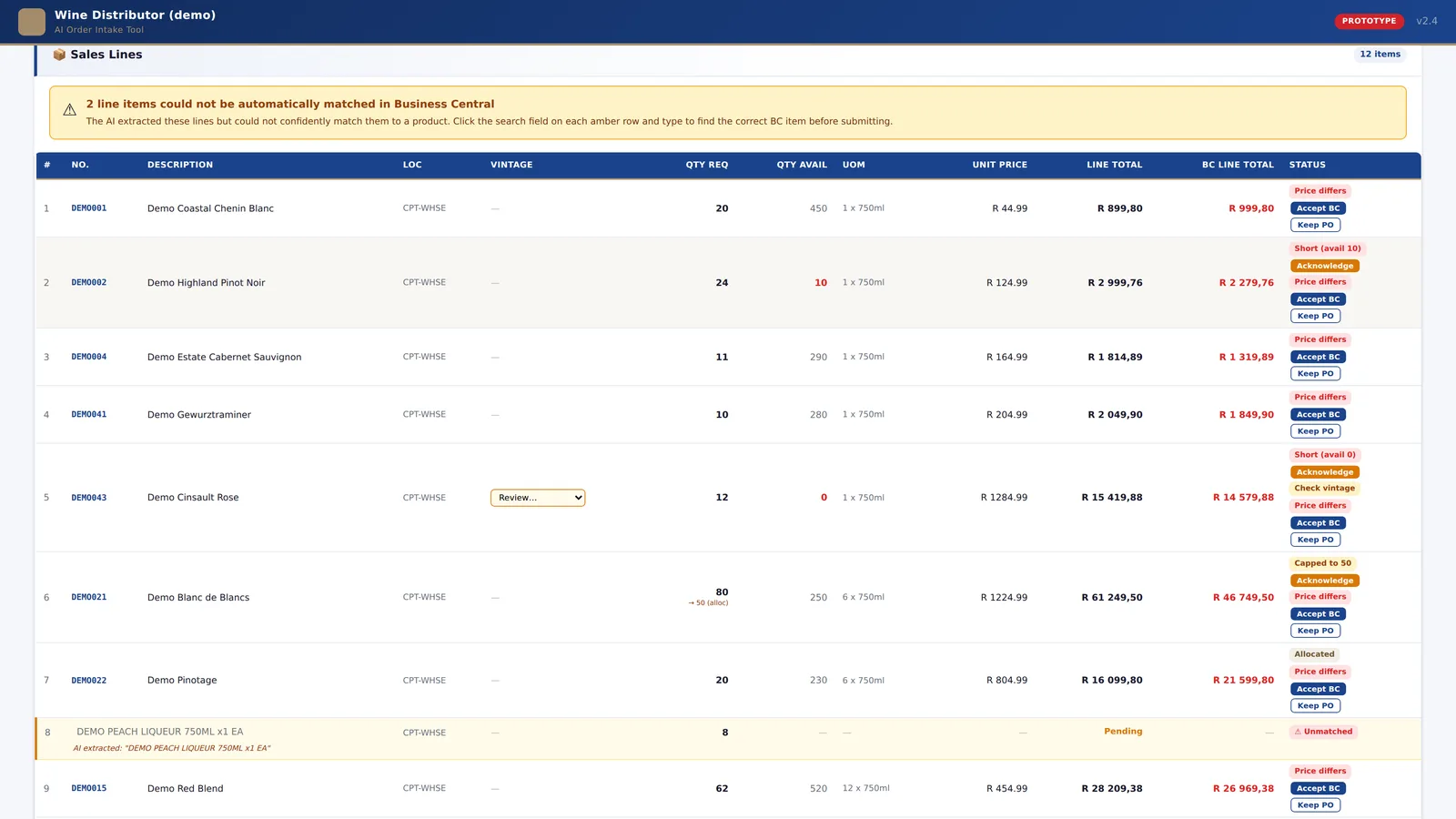Accept BC price for Demo Blanc de Blancs
Image resolution: width=1456 pixels, height=819 pixels.
coord(1318,614)
